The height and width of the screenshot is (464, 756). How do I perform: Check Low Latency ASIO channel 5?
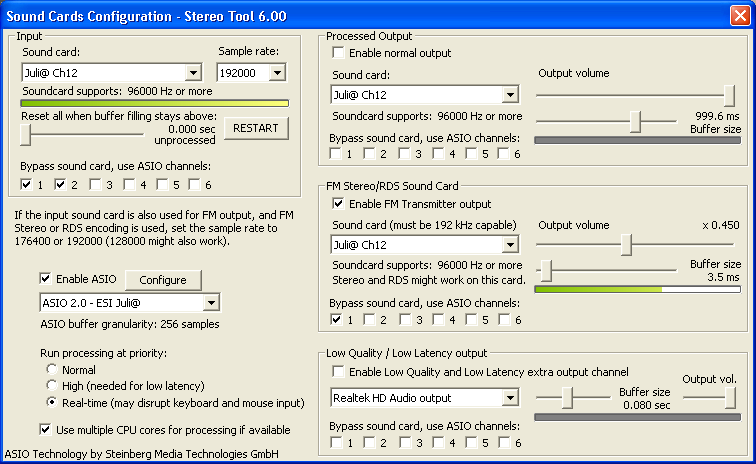tap(472, 442)
